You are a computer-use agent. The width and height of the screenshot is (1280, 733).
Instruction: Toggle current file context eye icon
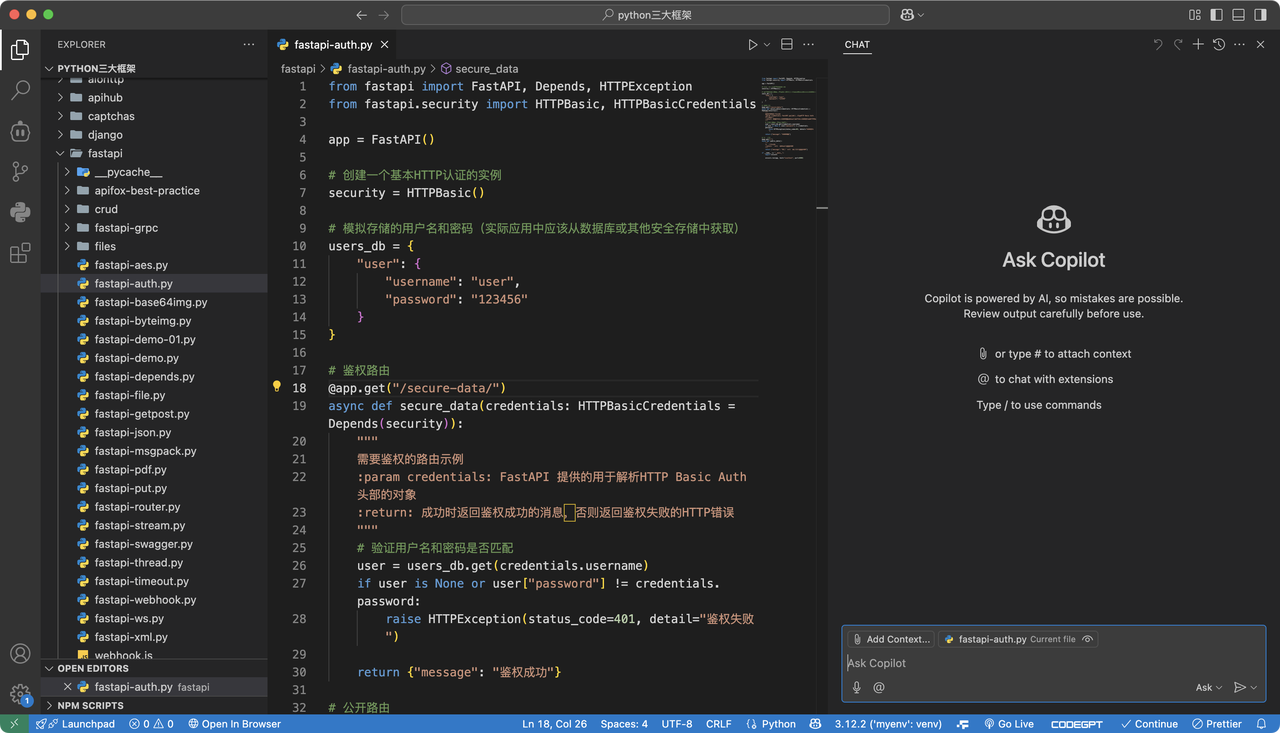tap(1088, 639)
